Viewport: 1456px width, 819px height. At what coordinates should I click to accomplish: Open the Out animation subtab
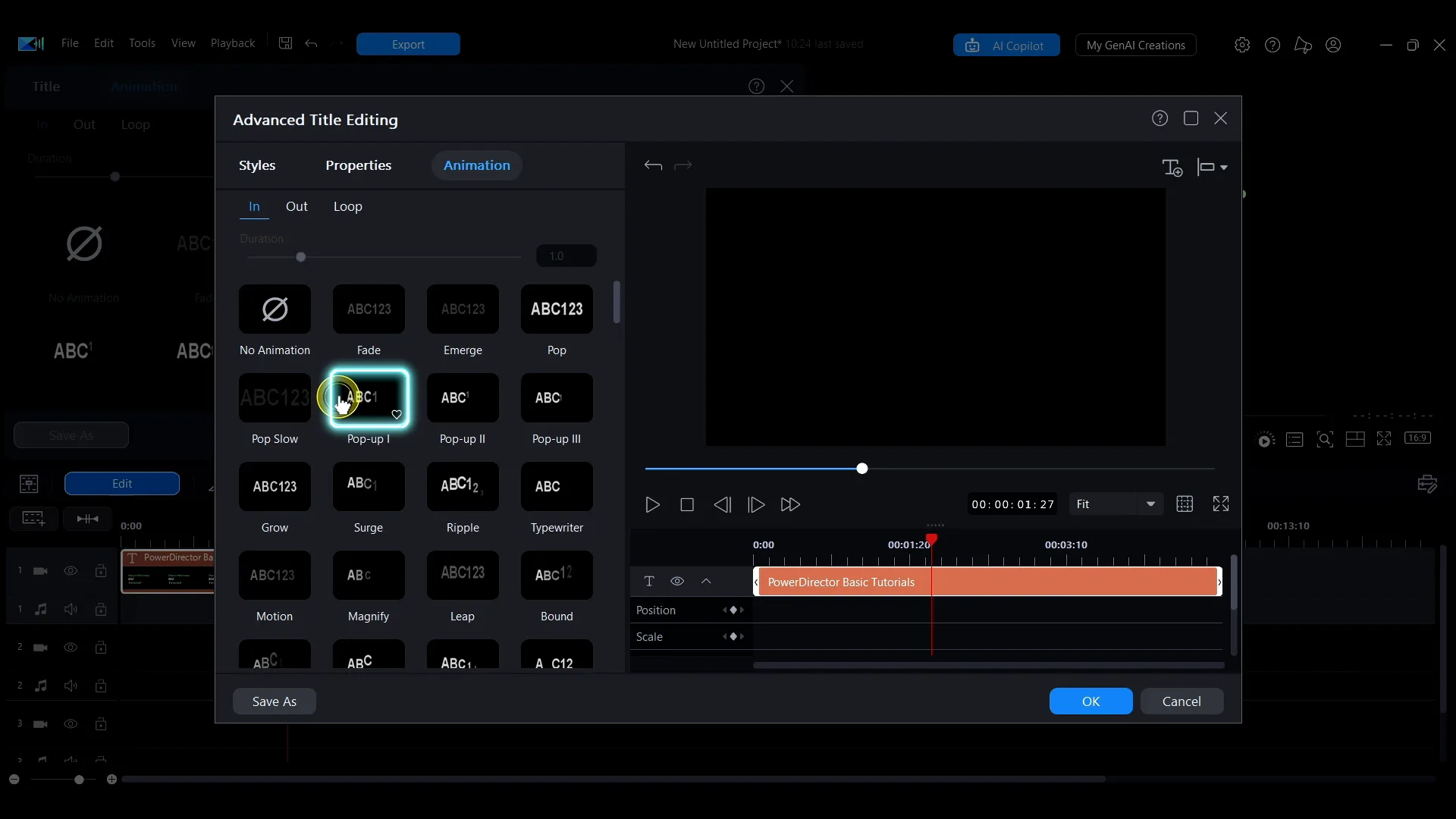pos(297,206)
